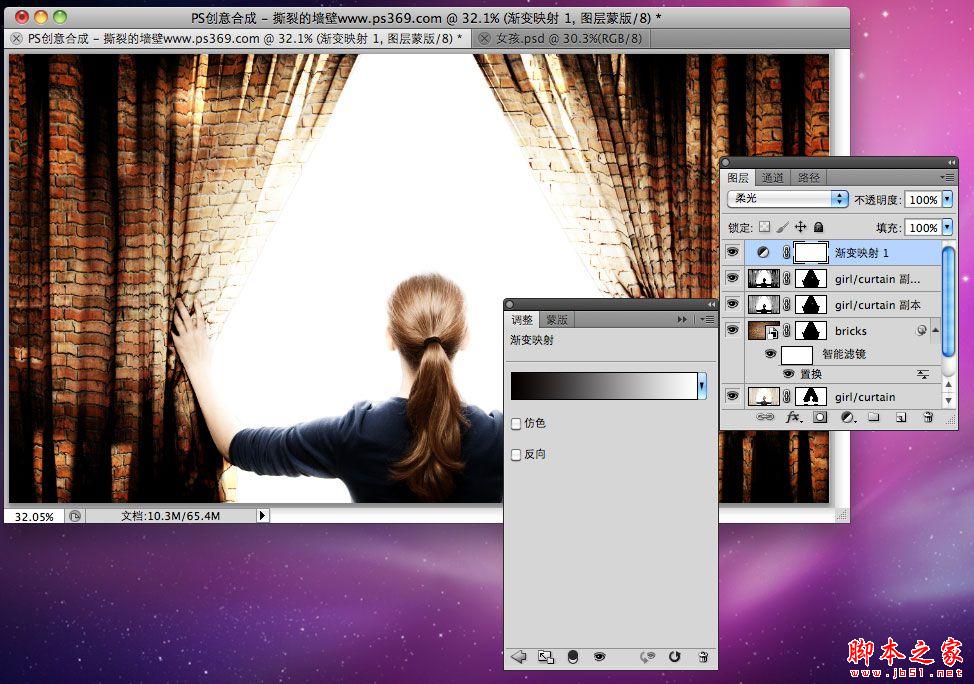The height and width of the screenshot is (684, 974).
Task: Open the 不透明度 opacity dropdown arrow
Action: coord(947,199)
